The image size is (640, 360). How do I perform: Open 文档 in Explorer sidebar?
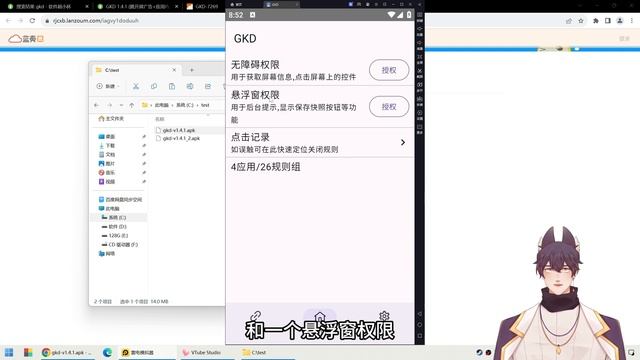[x=107, y=154]
